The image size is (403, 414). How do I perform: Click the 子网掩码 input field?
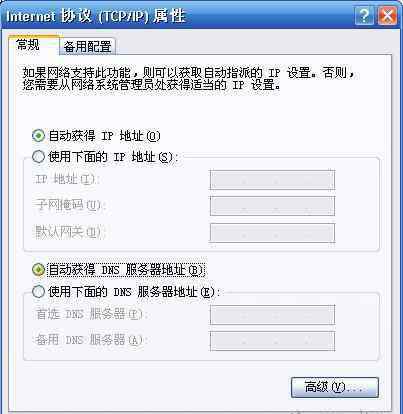pyautogui.click(x=272, y=206)
